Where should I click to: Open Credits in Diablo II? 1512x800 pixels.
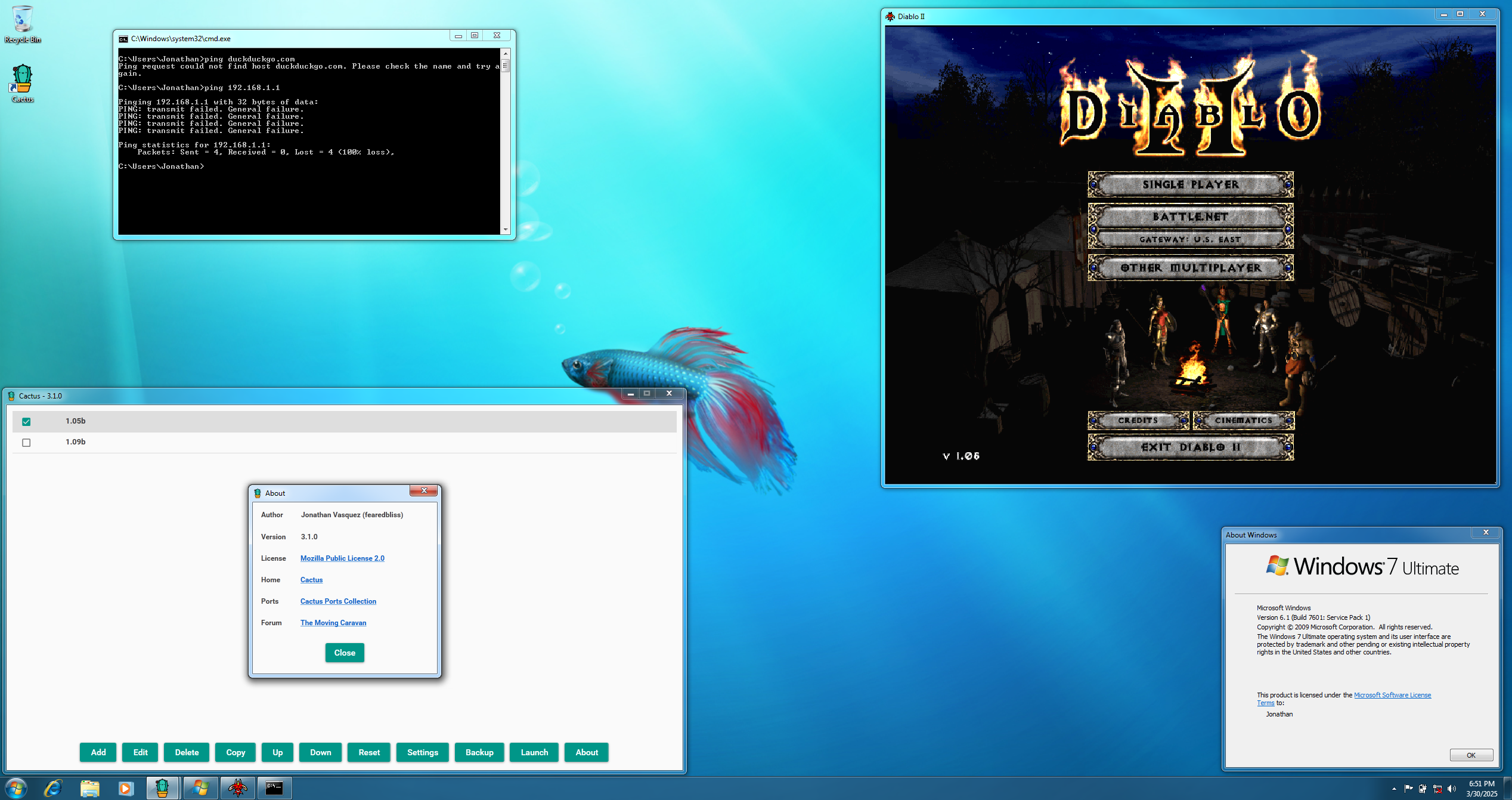point(1138,421)
